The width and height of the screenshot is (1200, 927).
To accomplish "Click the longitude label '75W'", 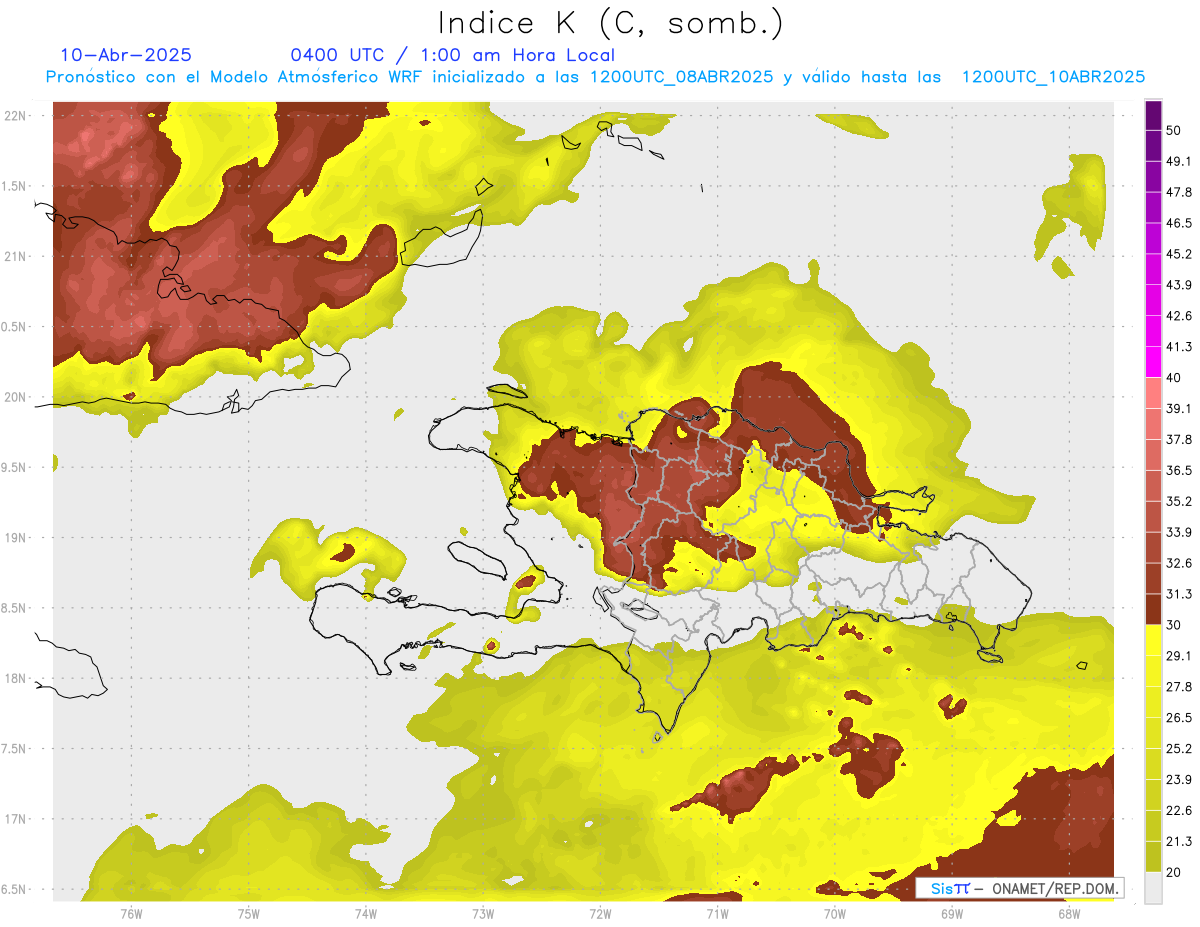I will (249, 913).
